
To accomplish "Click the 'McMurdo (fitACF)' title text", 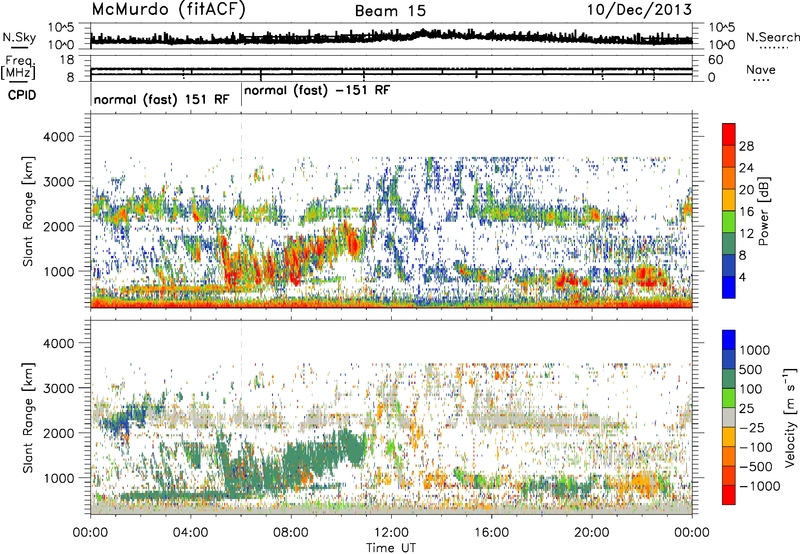I will point(168,10).
